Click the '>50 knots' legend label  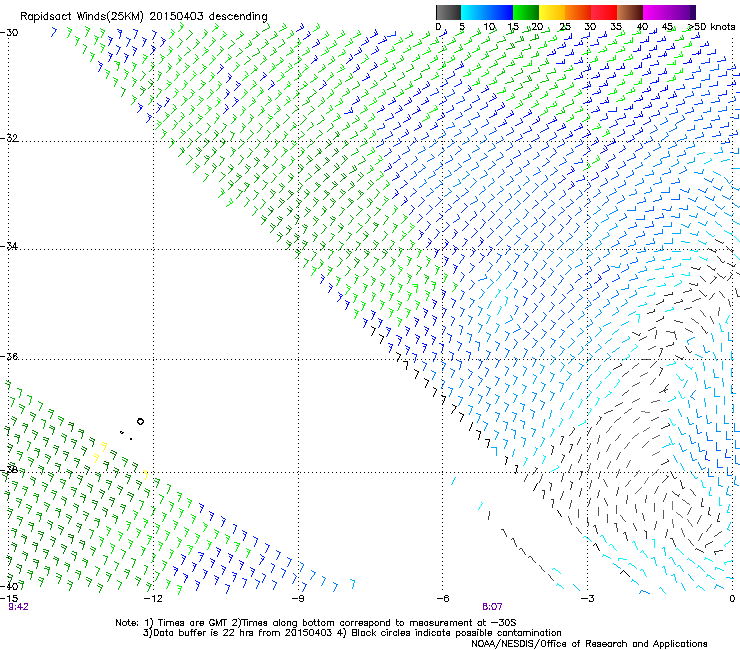(712, 27)
